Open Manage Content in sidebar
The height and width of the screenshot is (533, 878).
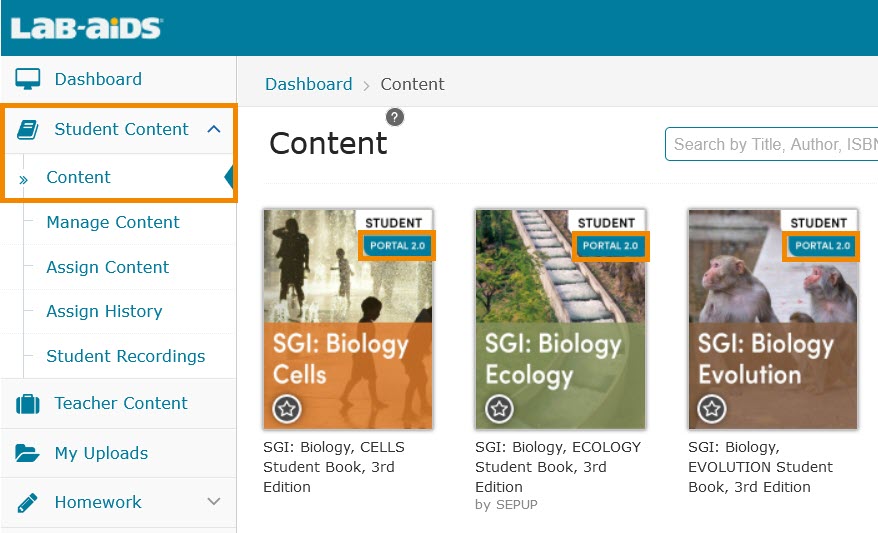pyautogui.click(x=113, y=222)
